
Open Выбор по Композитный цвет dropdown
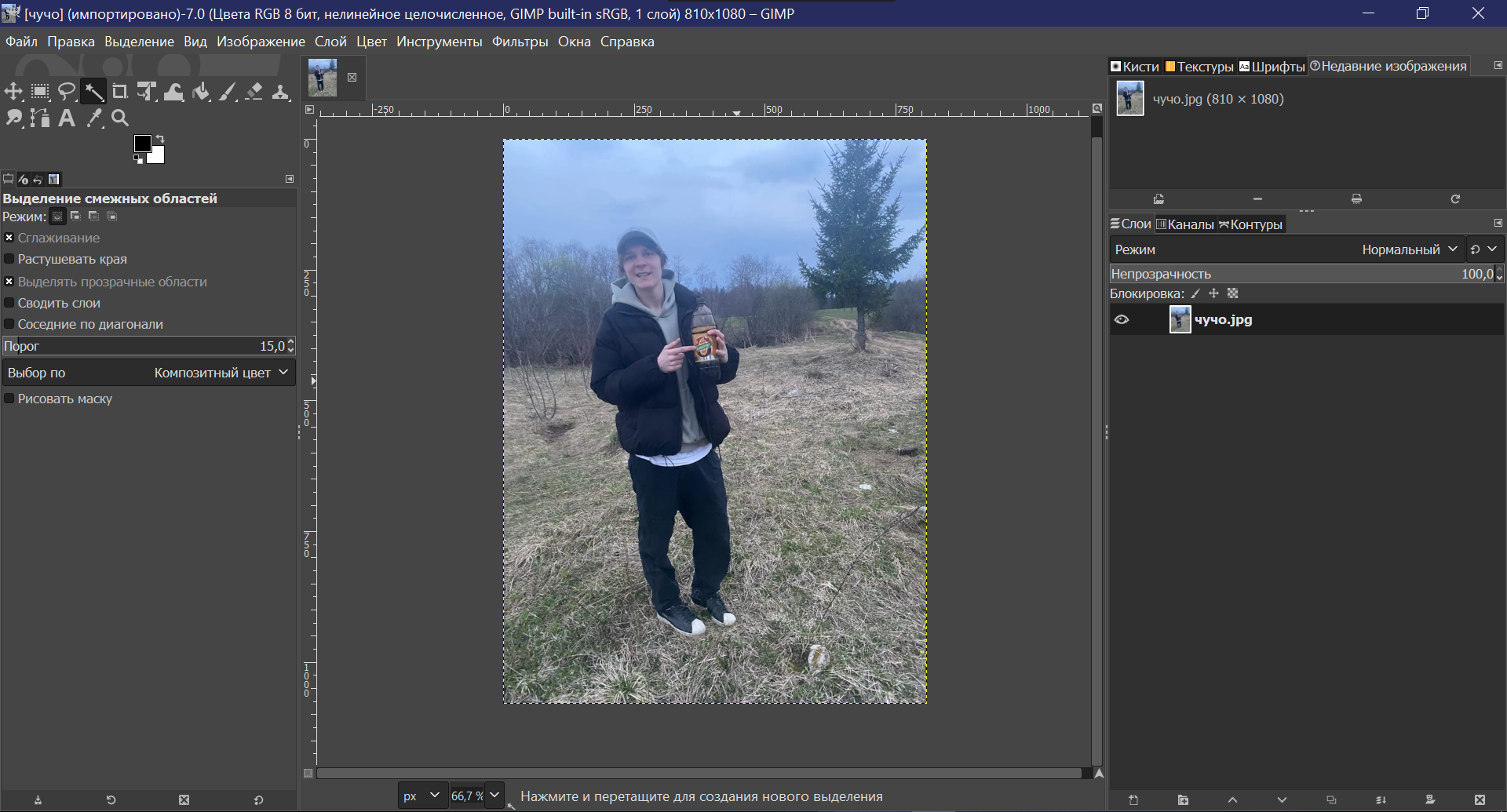pos(149,373)
